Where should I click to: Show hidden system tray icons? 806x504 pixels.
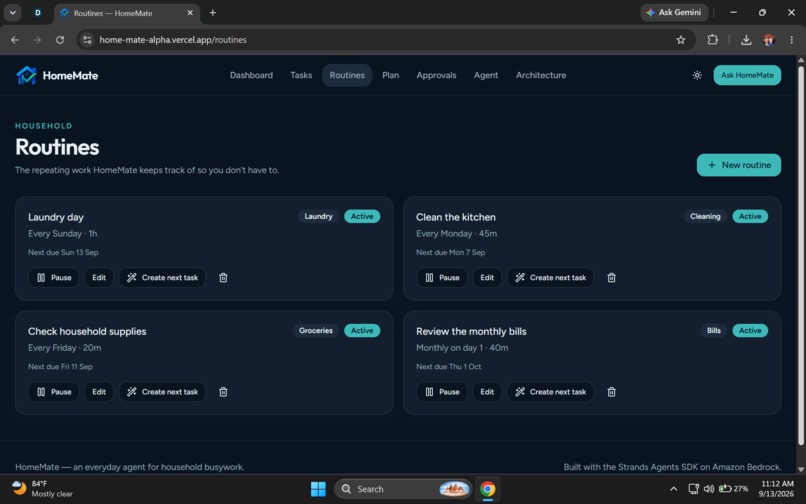tap(673, 489)
